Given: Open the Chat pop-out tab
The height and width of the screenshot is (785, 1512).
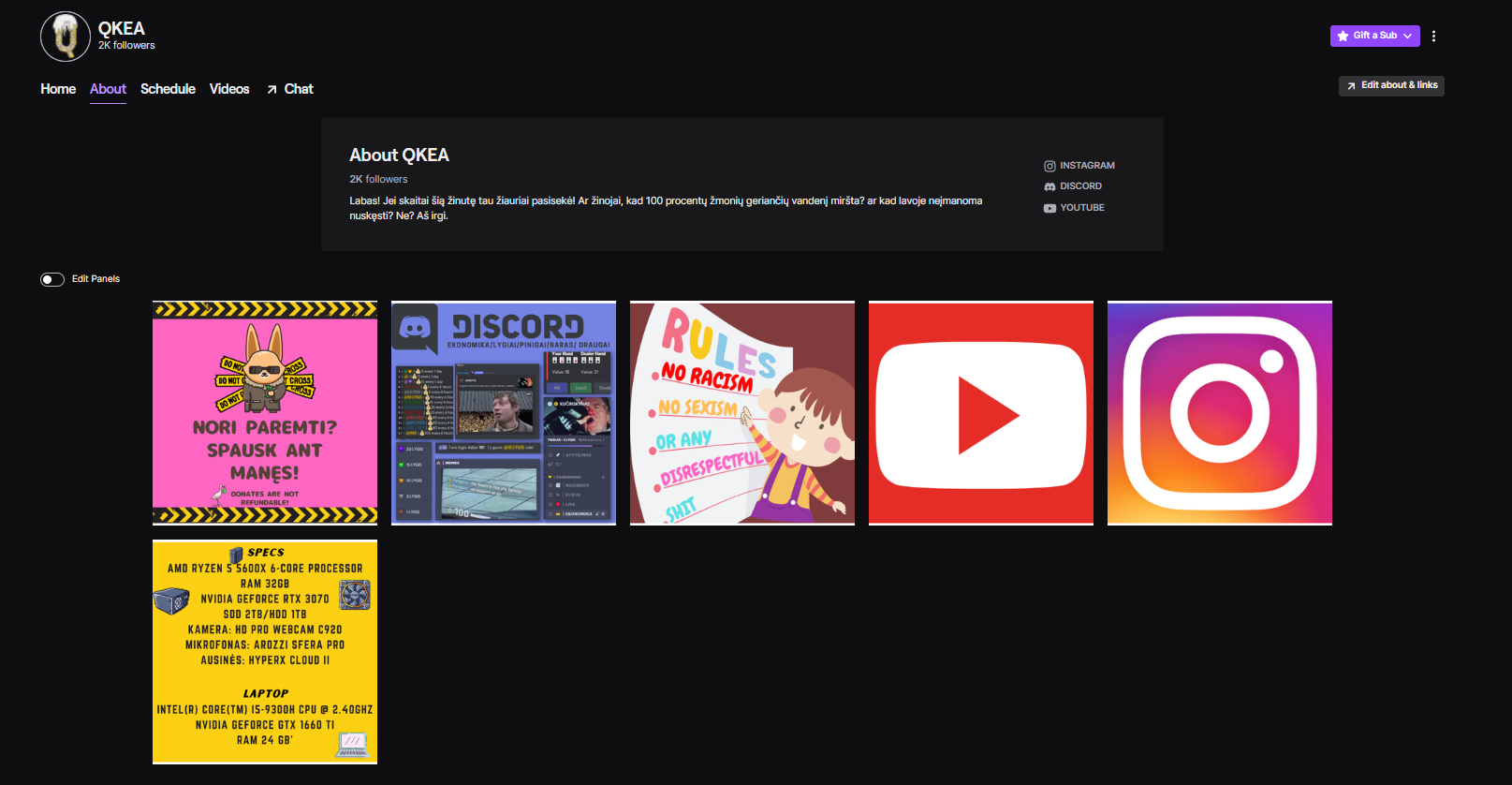Looking at the screenshot, I should [x=289, y=89].
